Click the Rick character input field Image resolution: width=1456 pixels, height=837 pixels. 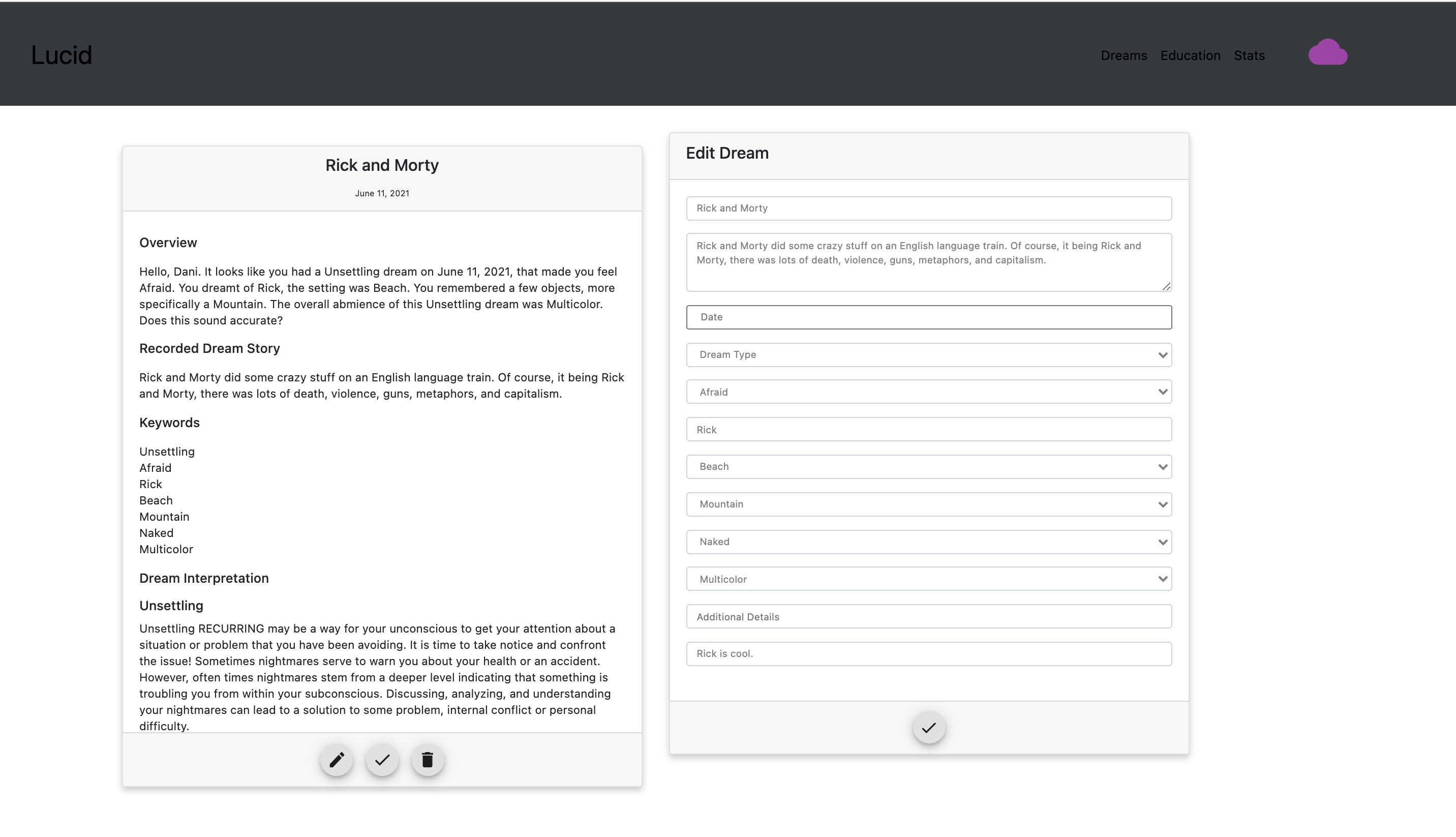(928, 429)
